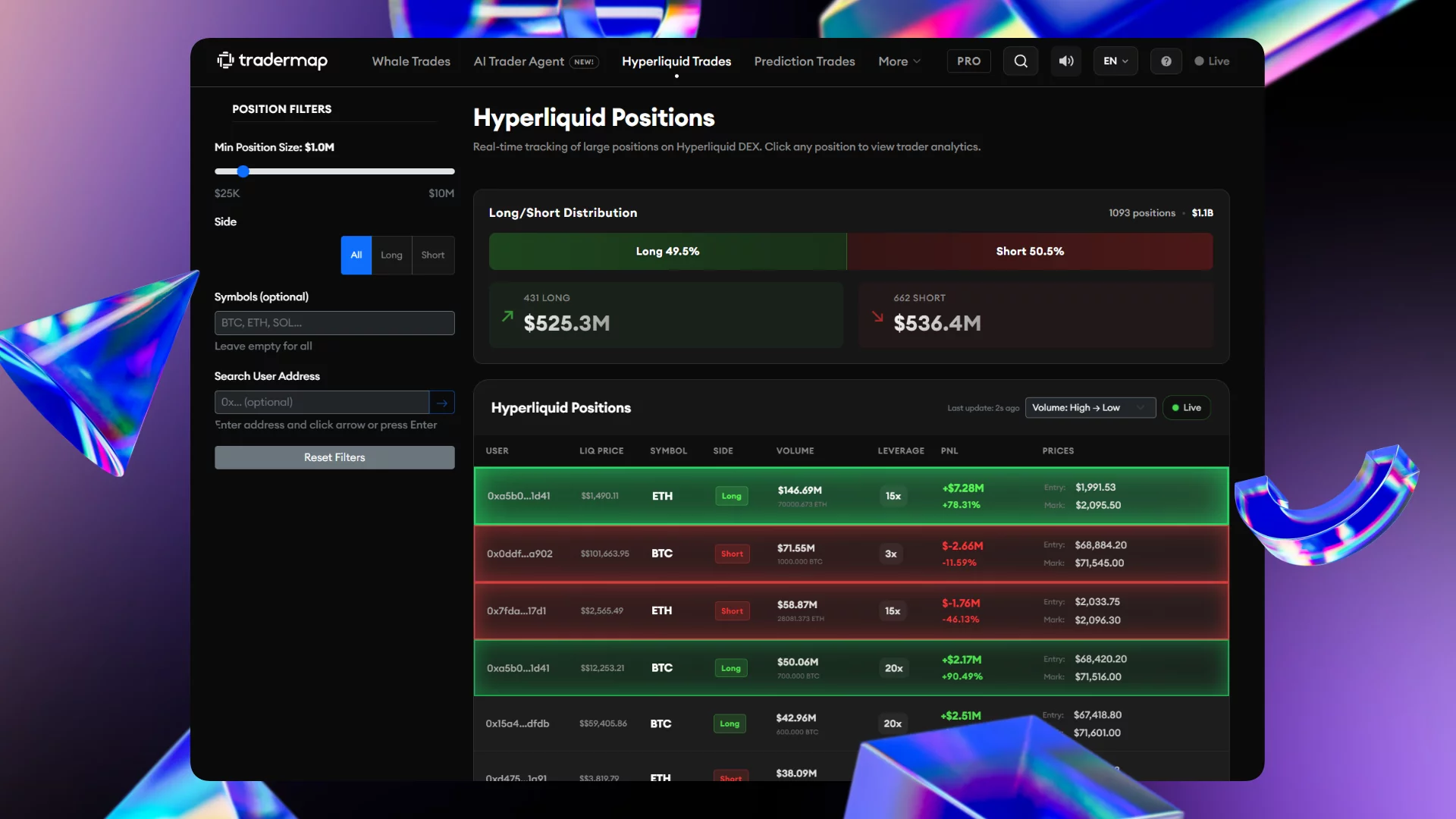Expand the More navigation menu
Screen dimensions: 1456x819
point(898,61)
